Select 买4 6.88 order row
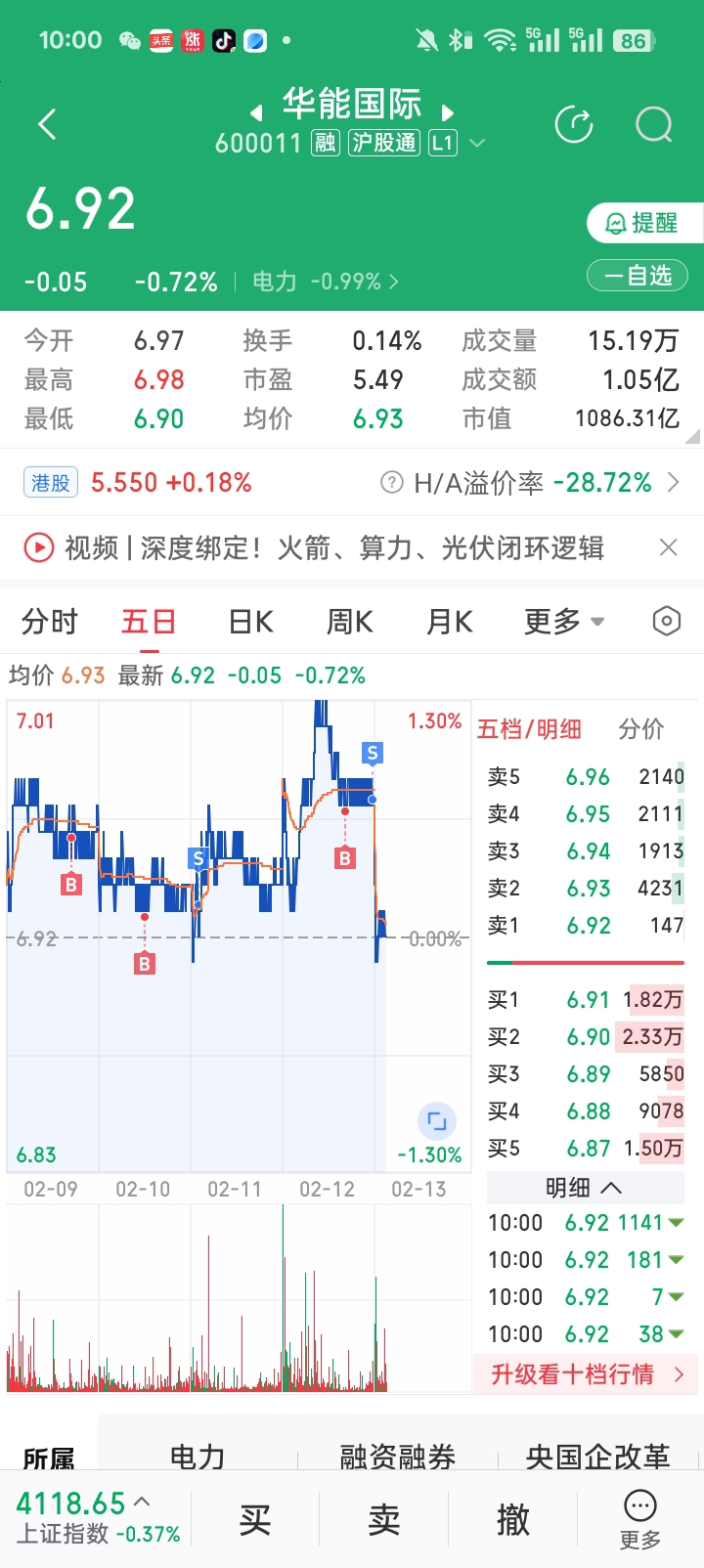Image resolution: width=704 pixels, height=1568 pixels. [586, 1111]
